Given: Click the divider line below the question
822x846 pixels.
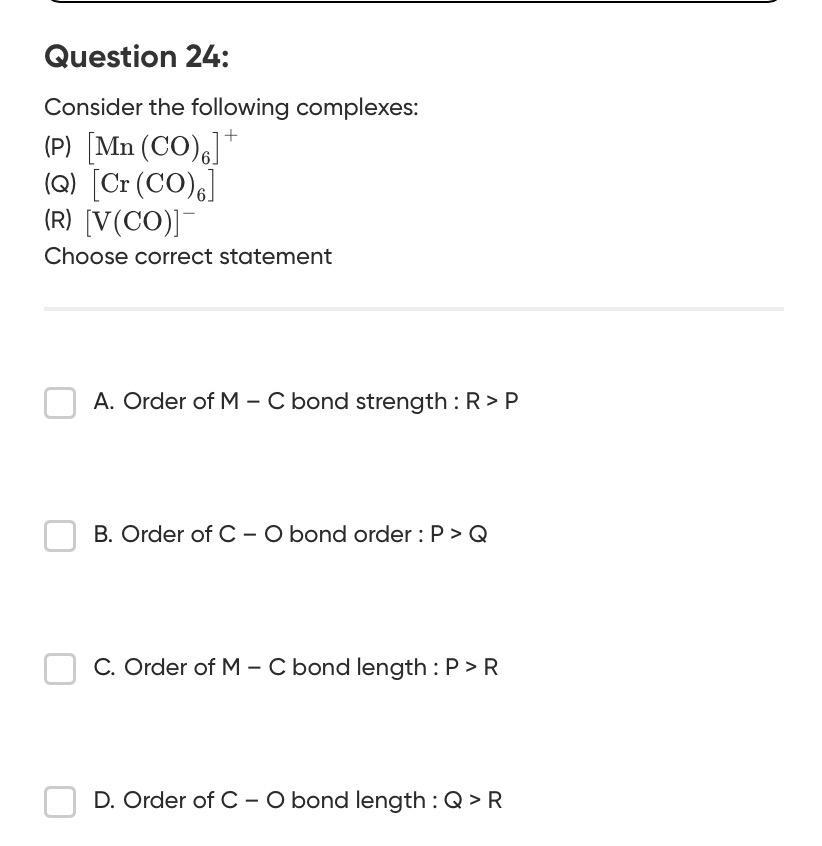Looking at the screenshot, I should tap(413, 309).
